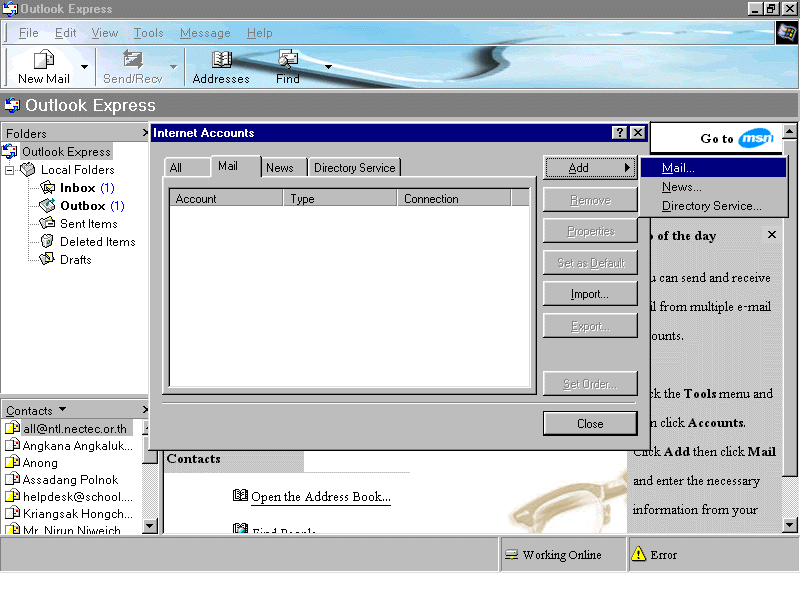Click the contacts list scroll down arrow
800x600 pixels.
[x=150, y=526]
